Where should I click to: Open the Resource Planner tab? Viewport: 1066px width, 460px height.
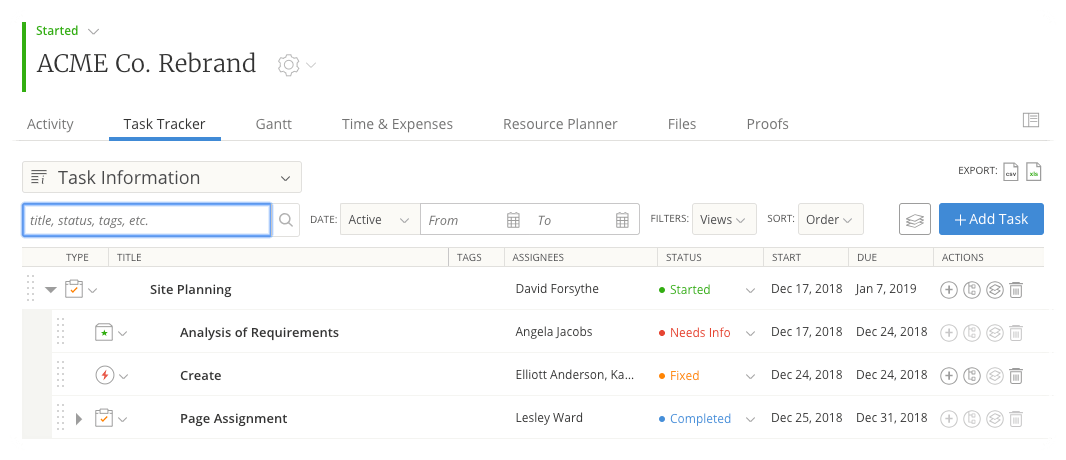[x=560, y=124]
